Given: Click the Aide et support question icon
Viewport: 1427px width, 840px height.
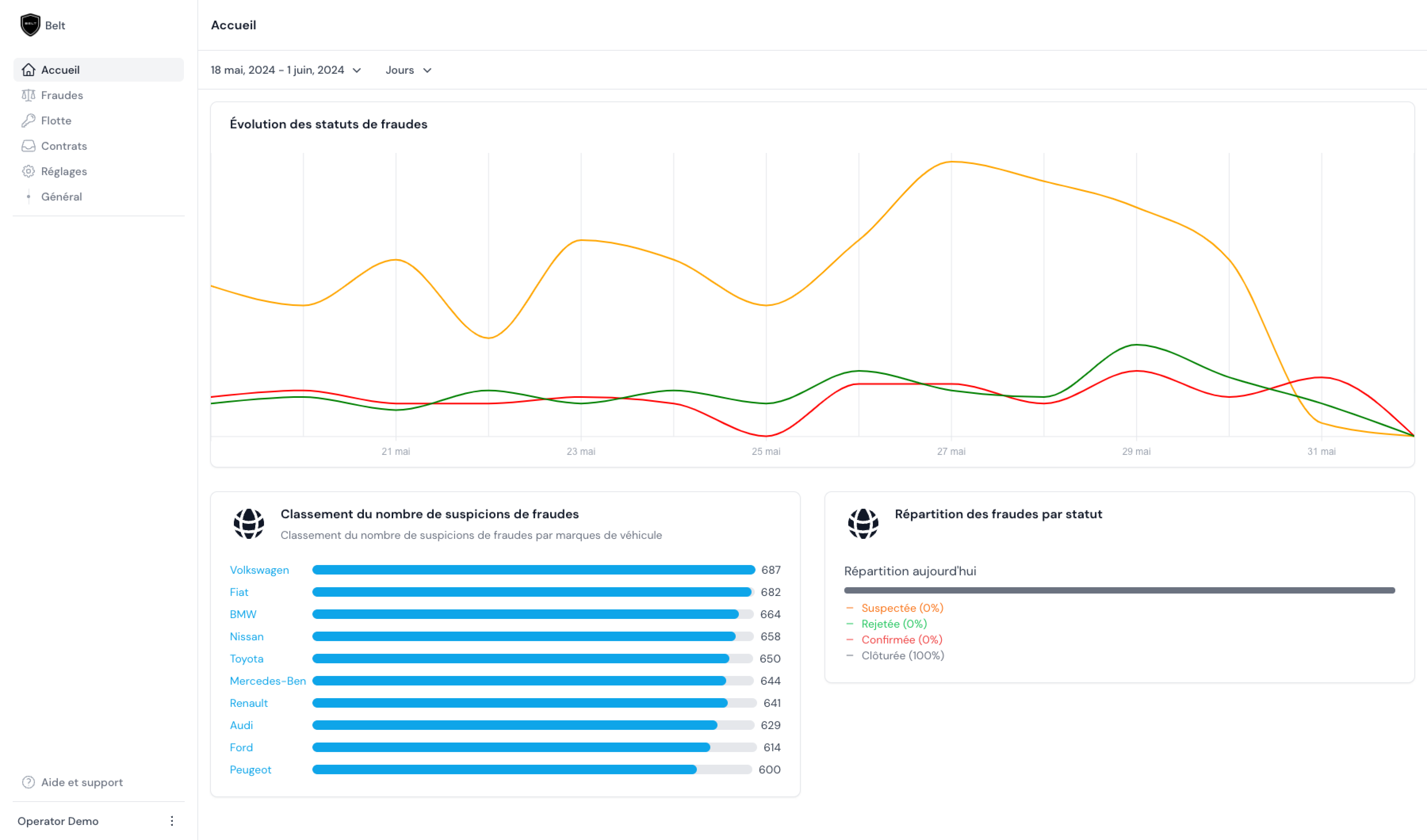Looking at the screenshot, I should pyautogui.click(x=28, y=782).
